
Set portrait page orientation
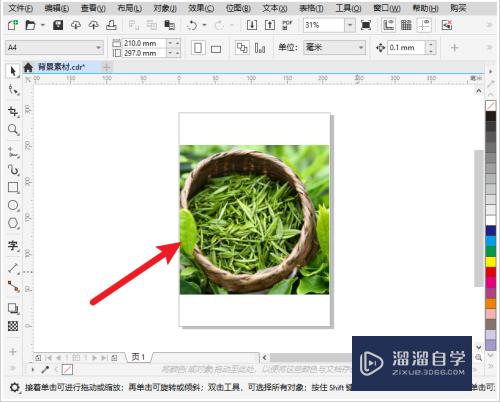coord(198,48)
